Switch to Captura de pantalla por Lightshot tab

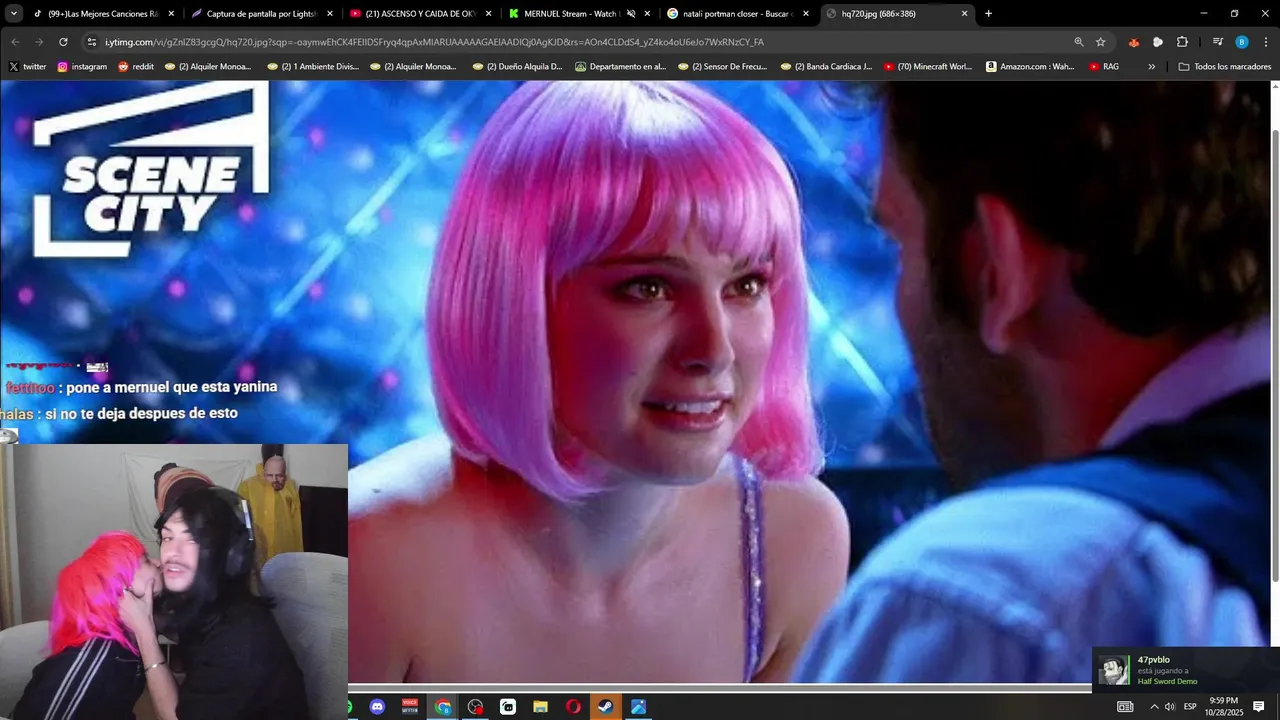262,14
